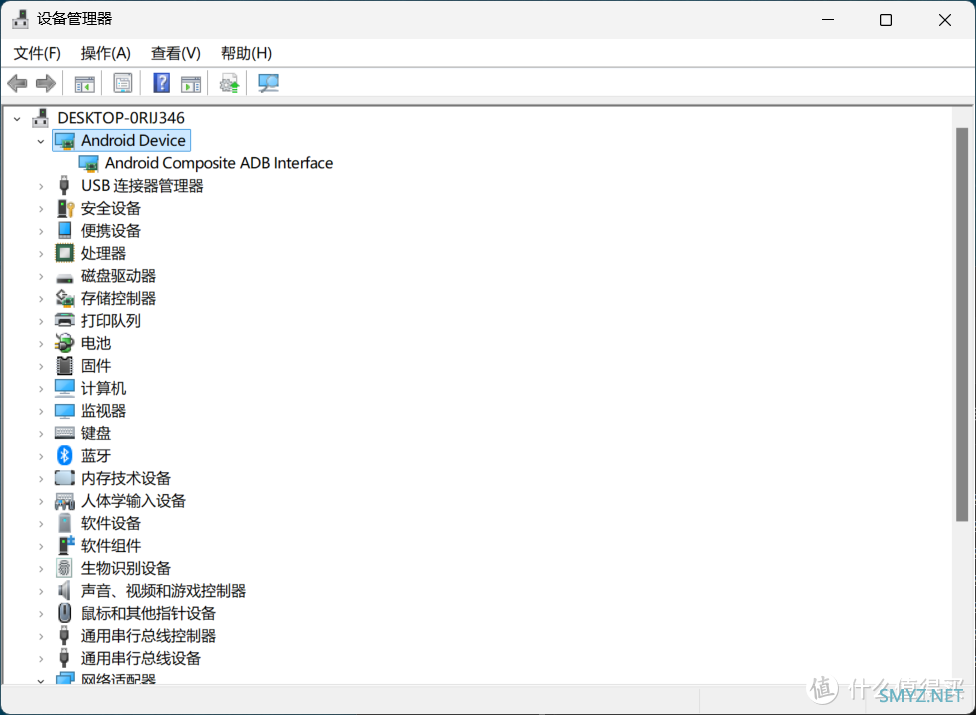
Task: Click the 处理器 chip icon
Action: [x=64, y=253]
